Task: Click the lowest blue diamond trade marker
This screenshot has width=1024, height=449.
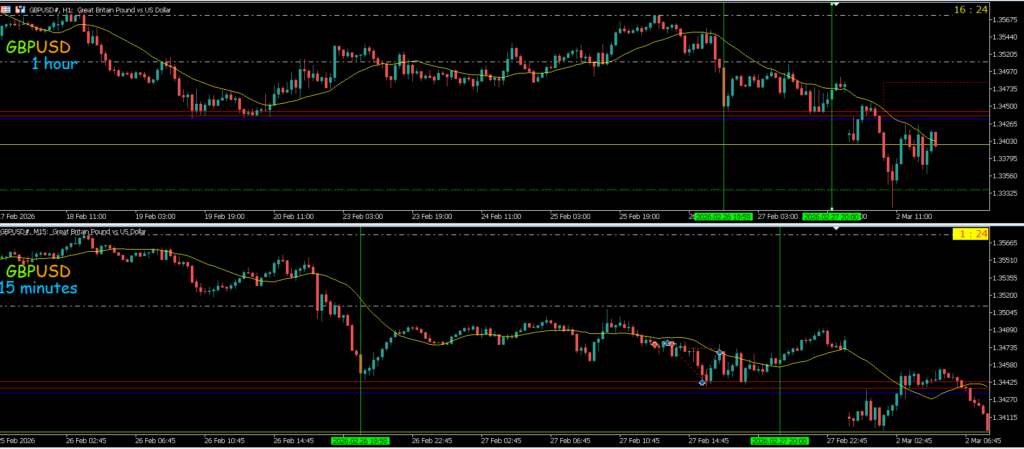Action: pyautogui.click(x=702, y=382)
